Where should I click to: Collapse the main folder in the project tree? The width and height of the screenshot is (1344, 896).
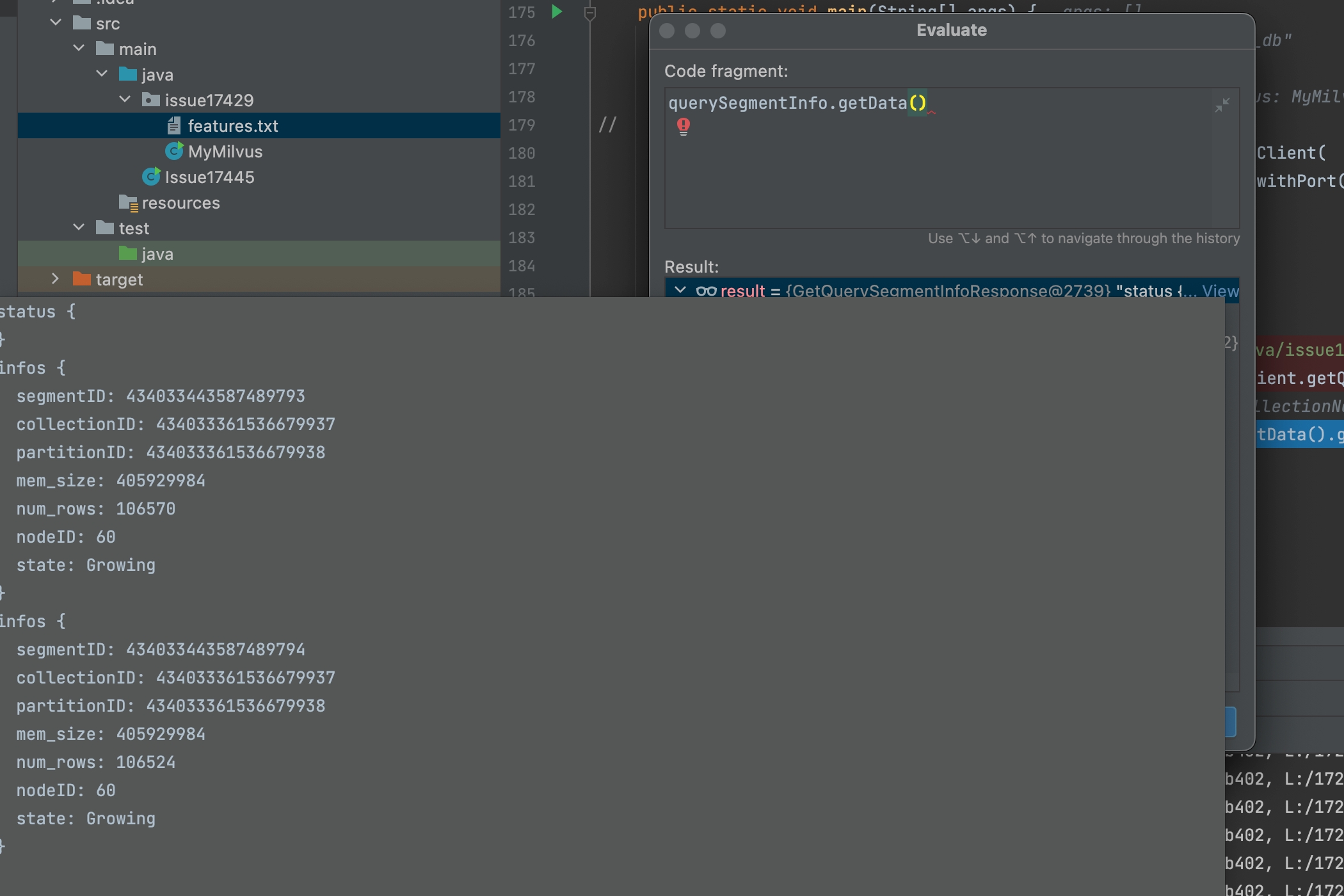coord(78,47)
